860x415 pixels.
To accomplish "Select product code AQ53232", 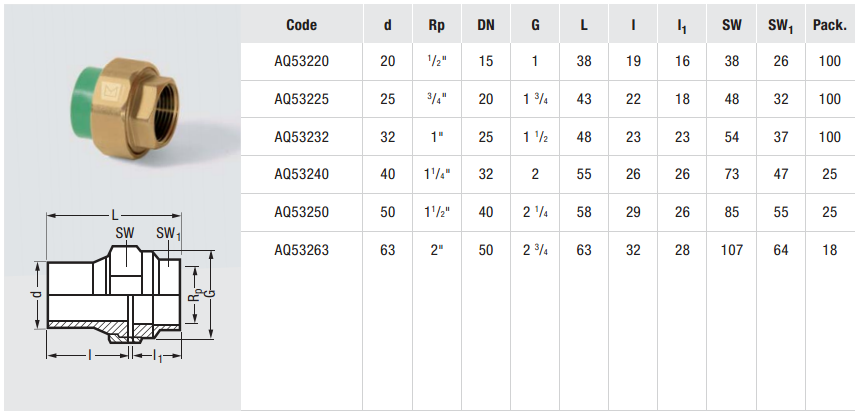I will pyautogui.click(x=301, y=137).
